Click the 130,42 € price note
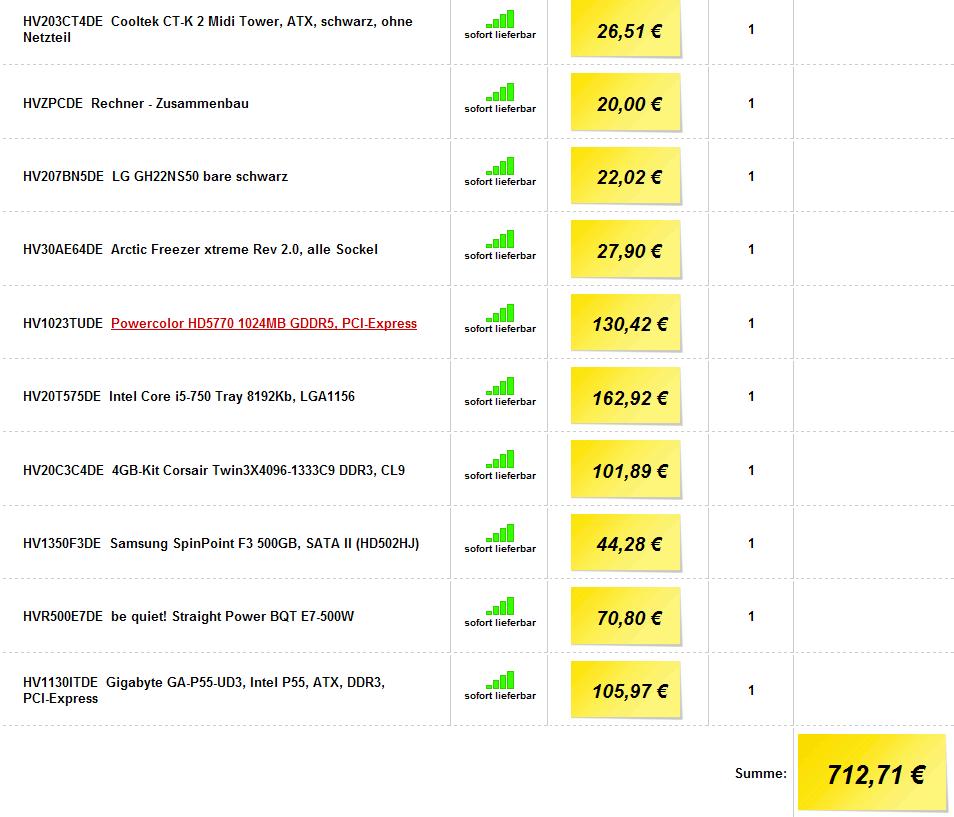Image resolution: width=954 pixels, height=817 pixels. click(626, 323)
